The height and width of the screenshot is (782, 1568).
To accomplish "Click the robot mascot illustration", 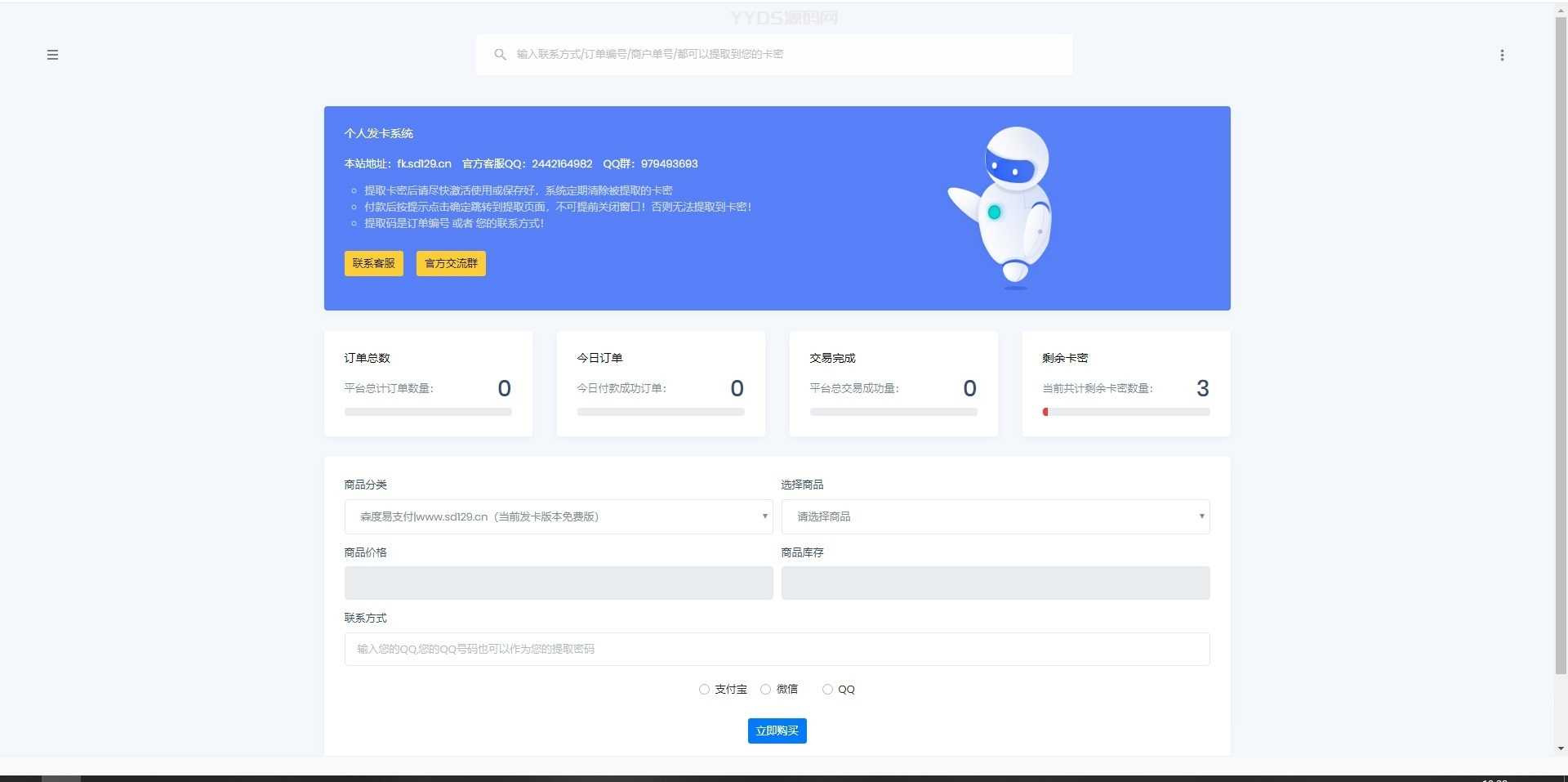I will pos(1005,208).
